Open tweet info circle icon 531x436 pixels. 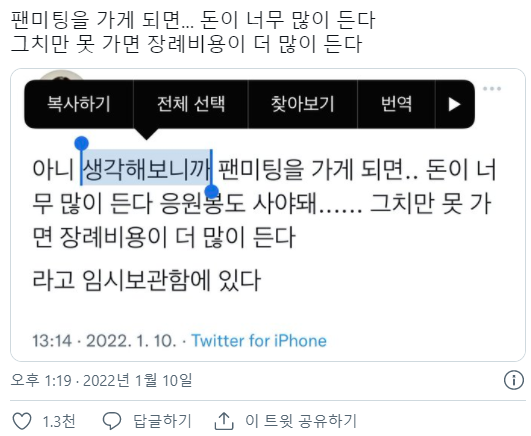coord(514,380)
